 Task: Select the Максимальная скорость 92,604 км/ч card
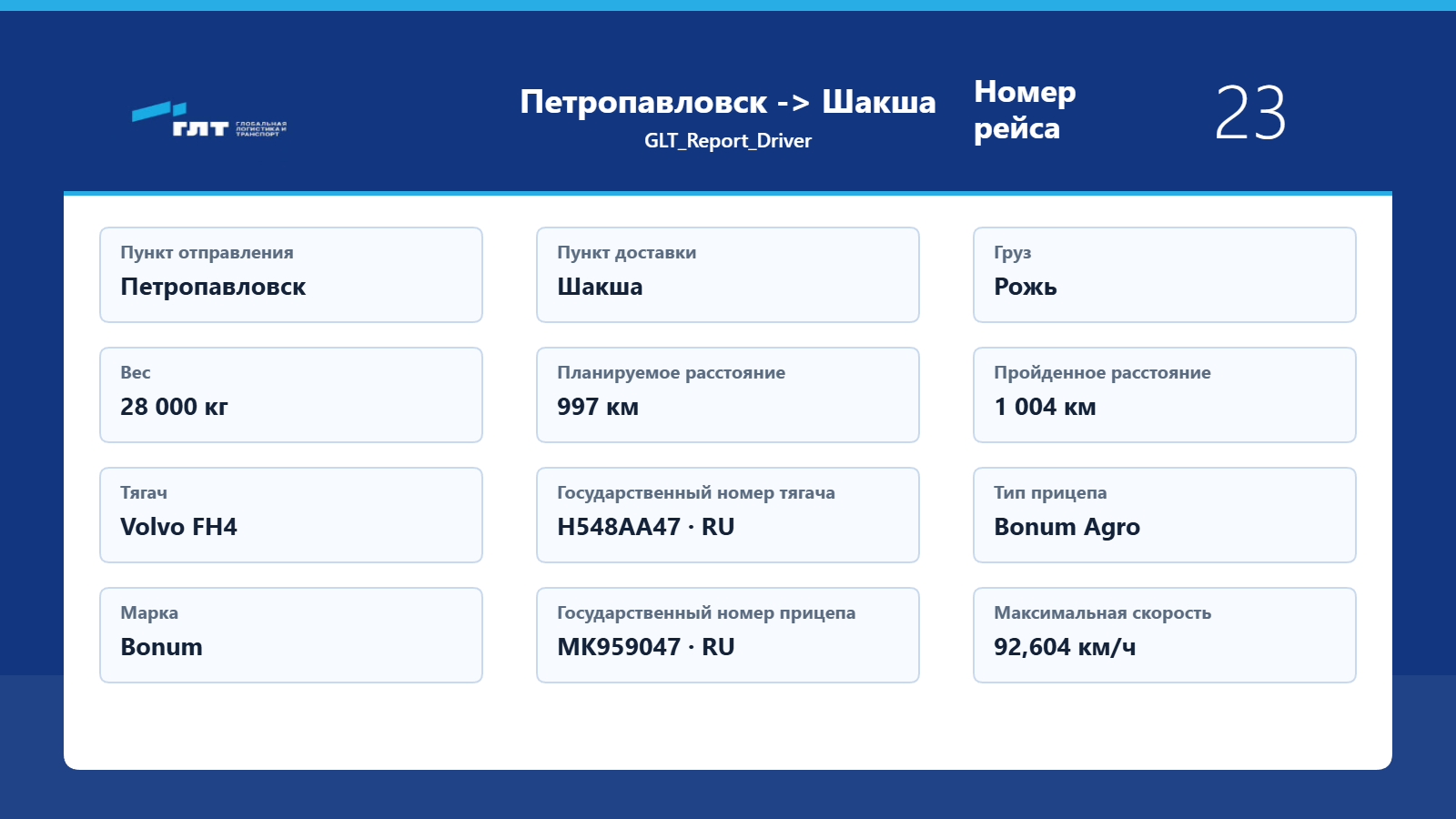pyautogui.click(x=1165, y=635)
